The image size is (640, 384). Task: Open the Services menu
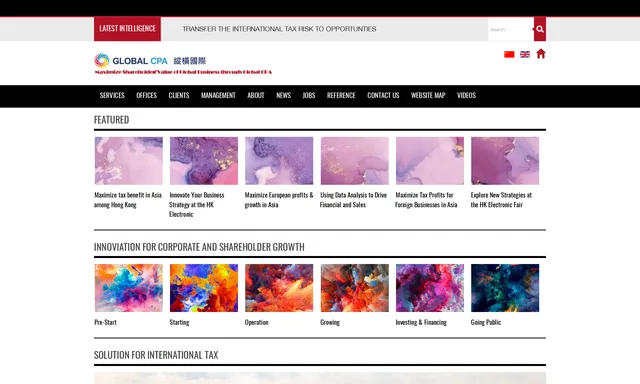point(112,95)
